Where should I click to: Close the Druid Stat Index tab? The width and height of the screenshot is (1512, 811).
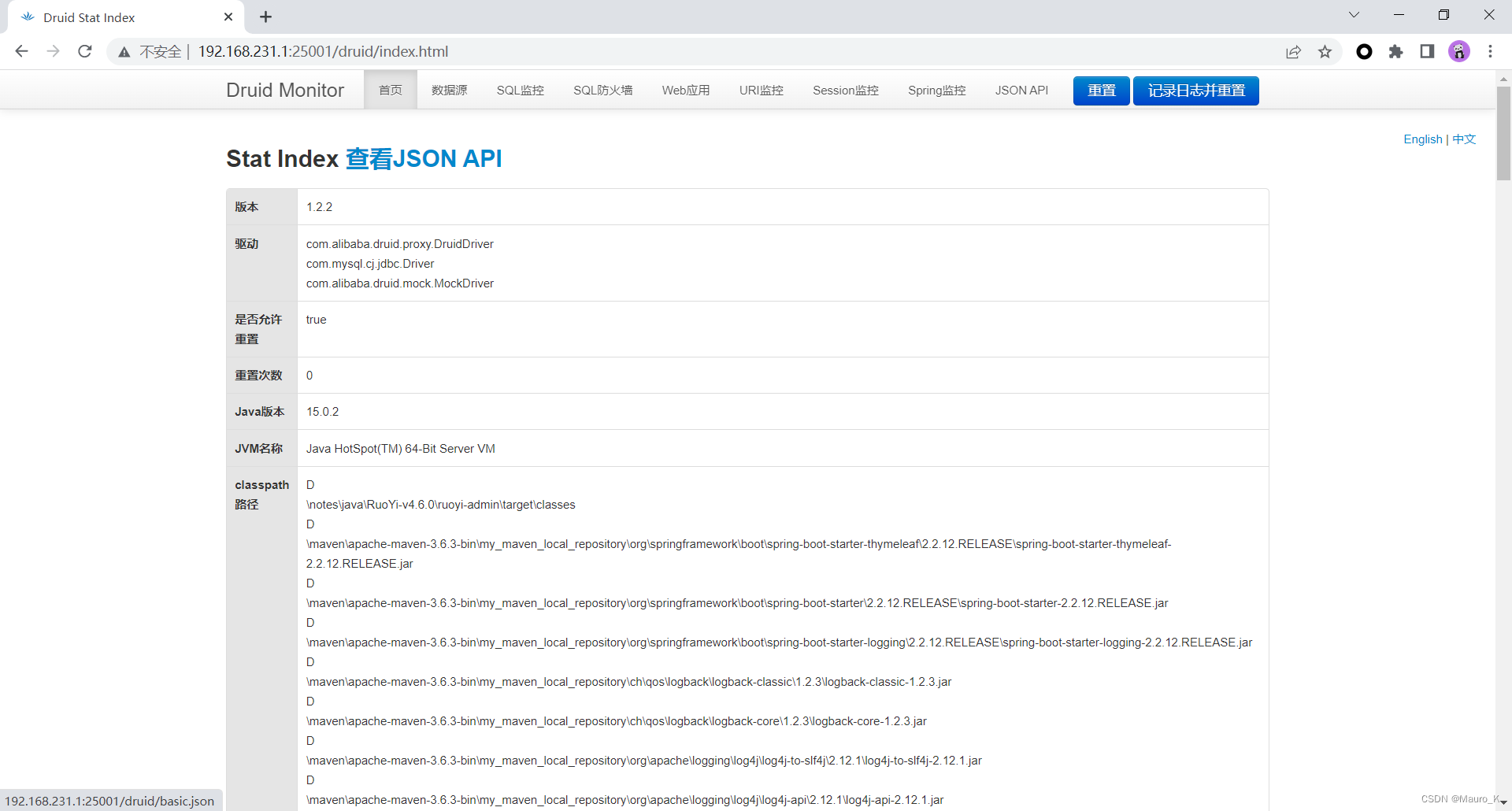(228, 17)
